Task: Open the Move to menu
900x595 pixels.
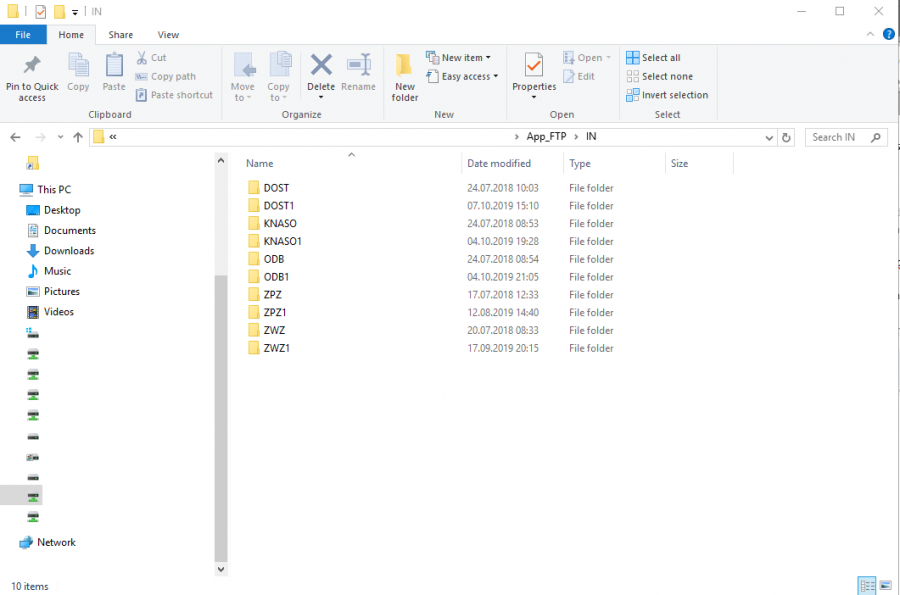Action: (x=243, y=77)
